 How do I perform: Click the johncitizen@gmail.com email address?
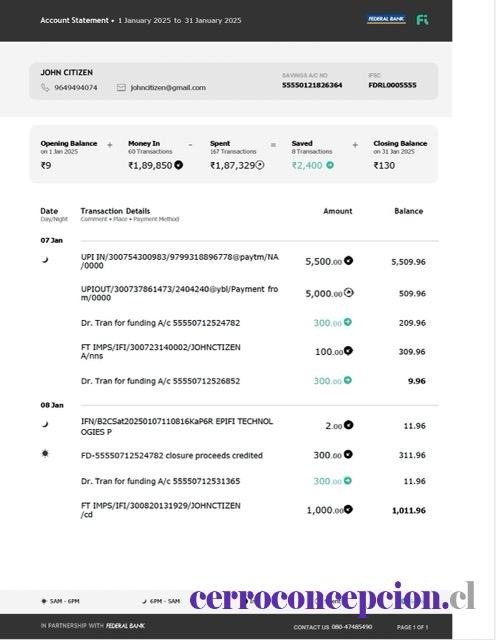168,87
